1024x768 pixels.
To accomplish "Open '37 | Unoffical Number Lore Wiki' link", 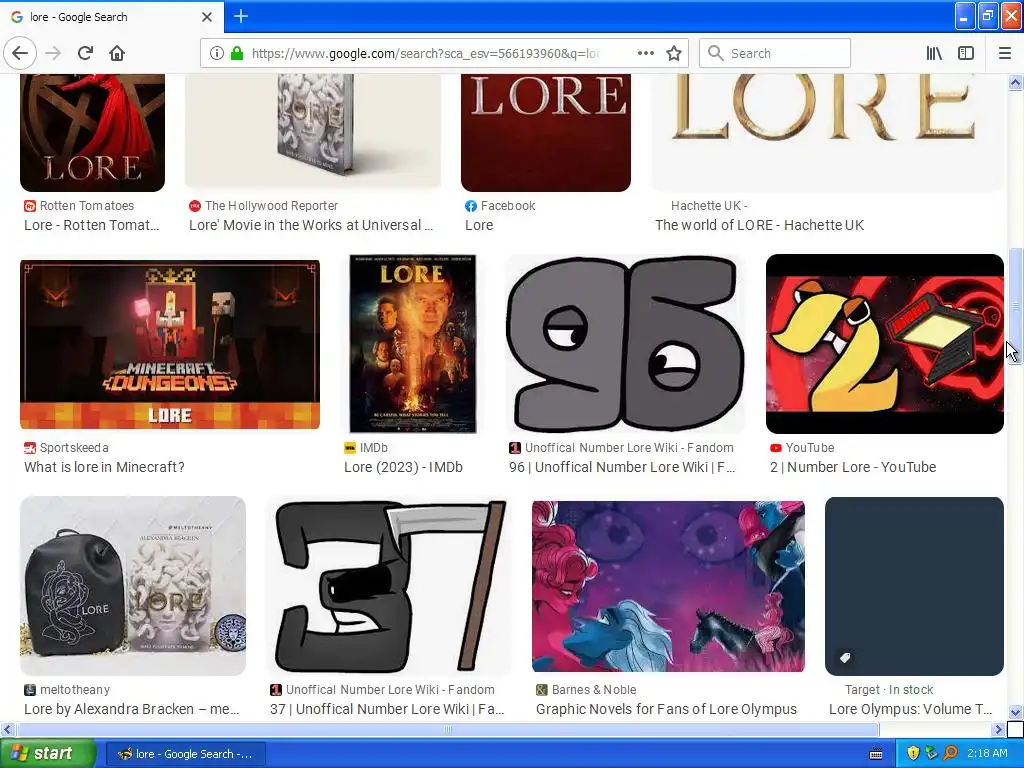I will [387, 709].
